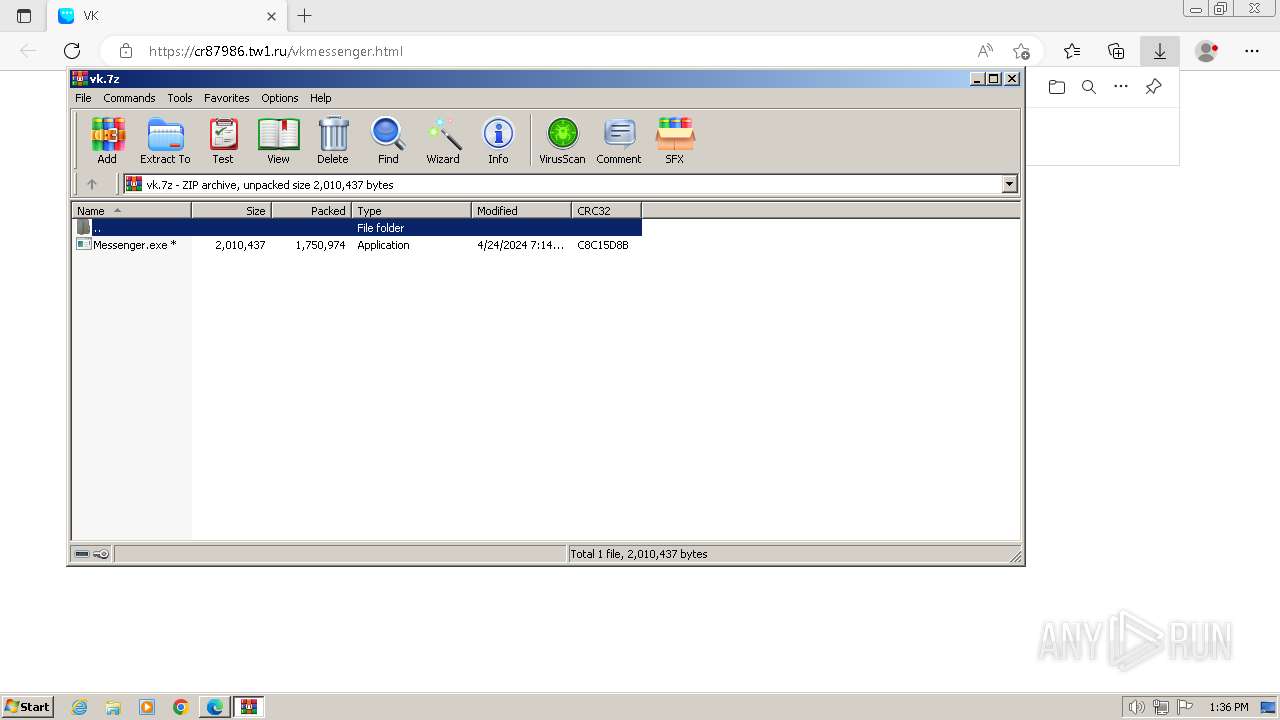Viewport: 1280px width, 720px height.
Task: Convert archive with SFX icon
Action: click(675, 140)
